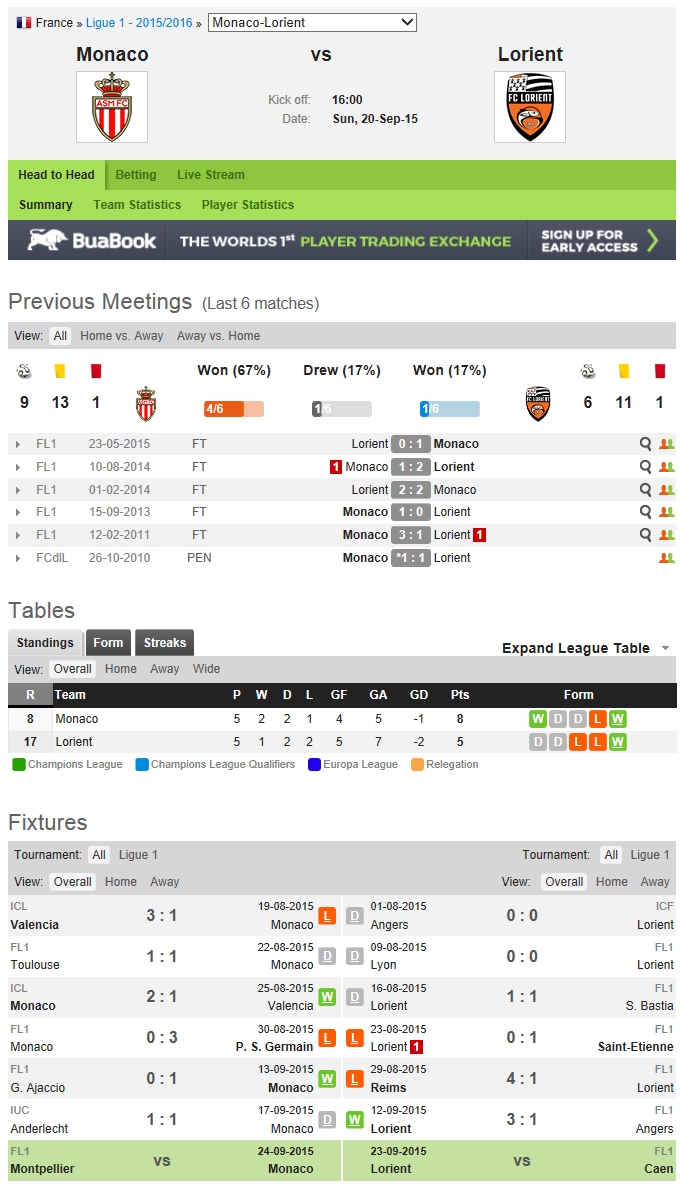Image resolution: width=680 pixels, height=1185 pixels.
Task: Open the Ligue 1 - 2015/2016 link
Action: [142, 23]
